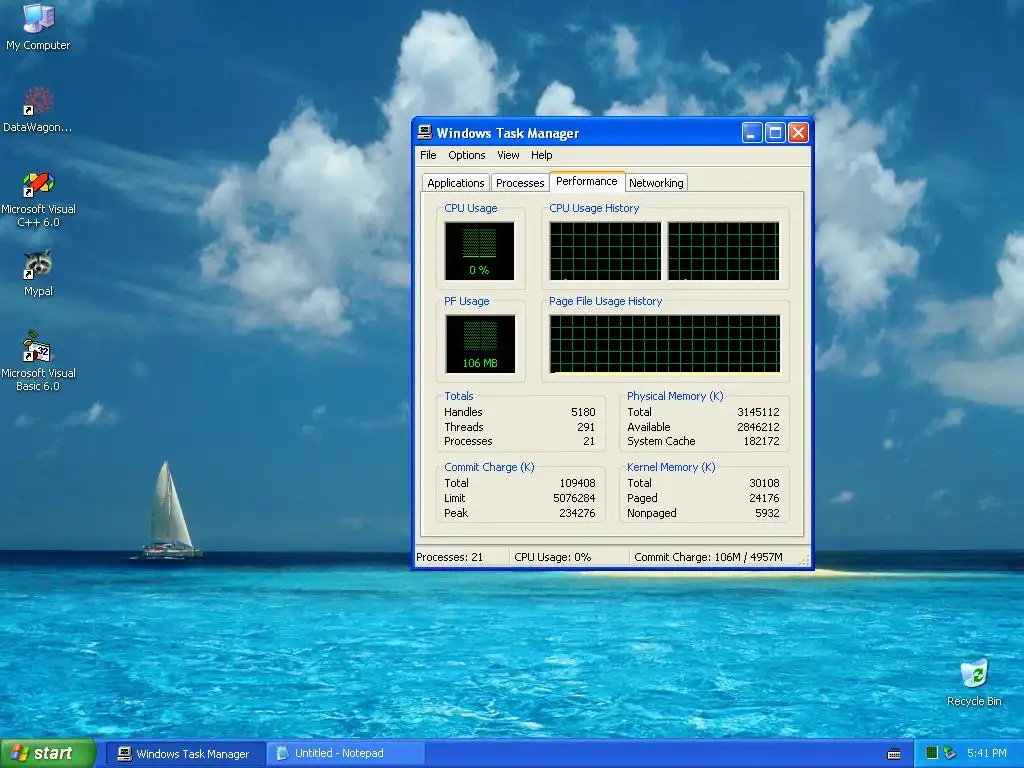The width and height of the screenshot is (1024, 768).
Task: Open the Help menu
Action: click(541, 155)
